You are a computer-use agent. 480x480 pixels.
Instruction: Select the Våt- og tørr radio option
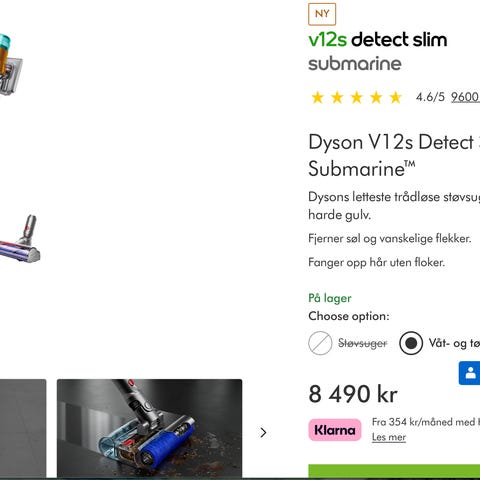coord(411,343)
